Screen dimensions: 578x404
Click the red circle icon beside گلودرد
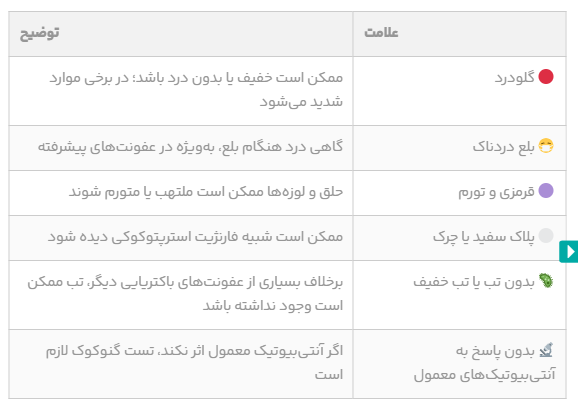[x=546, y=77]
